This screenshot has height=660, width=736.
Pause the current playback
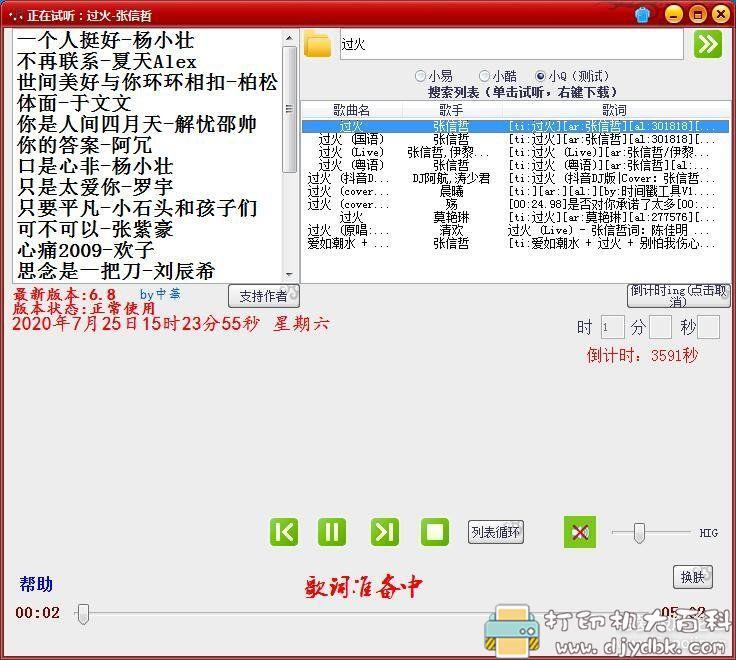click(332, 532)
